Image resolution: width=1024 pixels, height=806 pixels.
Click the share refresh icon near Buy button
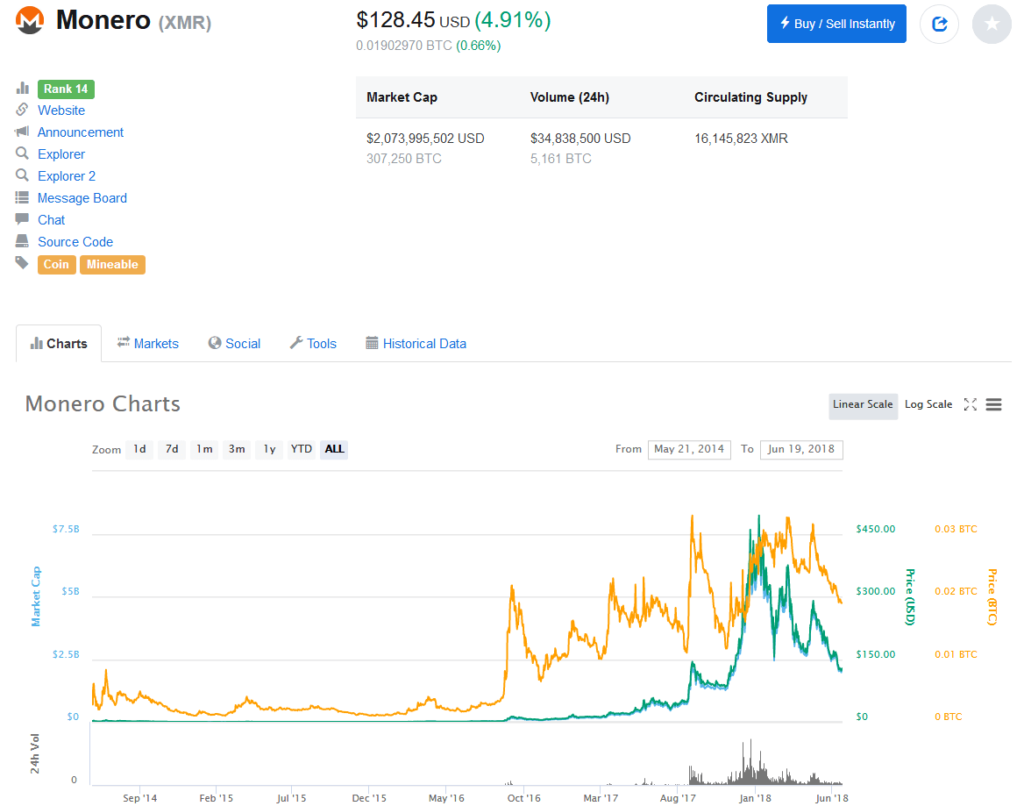[x=939, y=23]
